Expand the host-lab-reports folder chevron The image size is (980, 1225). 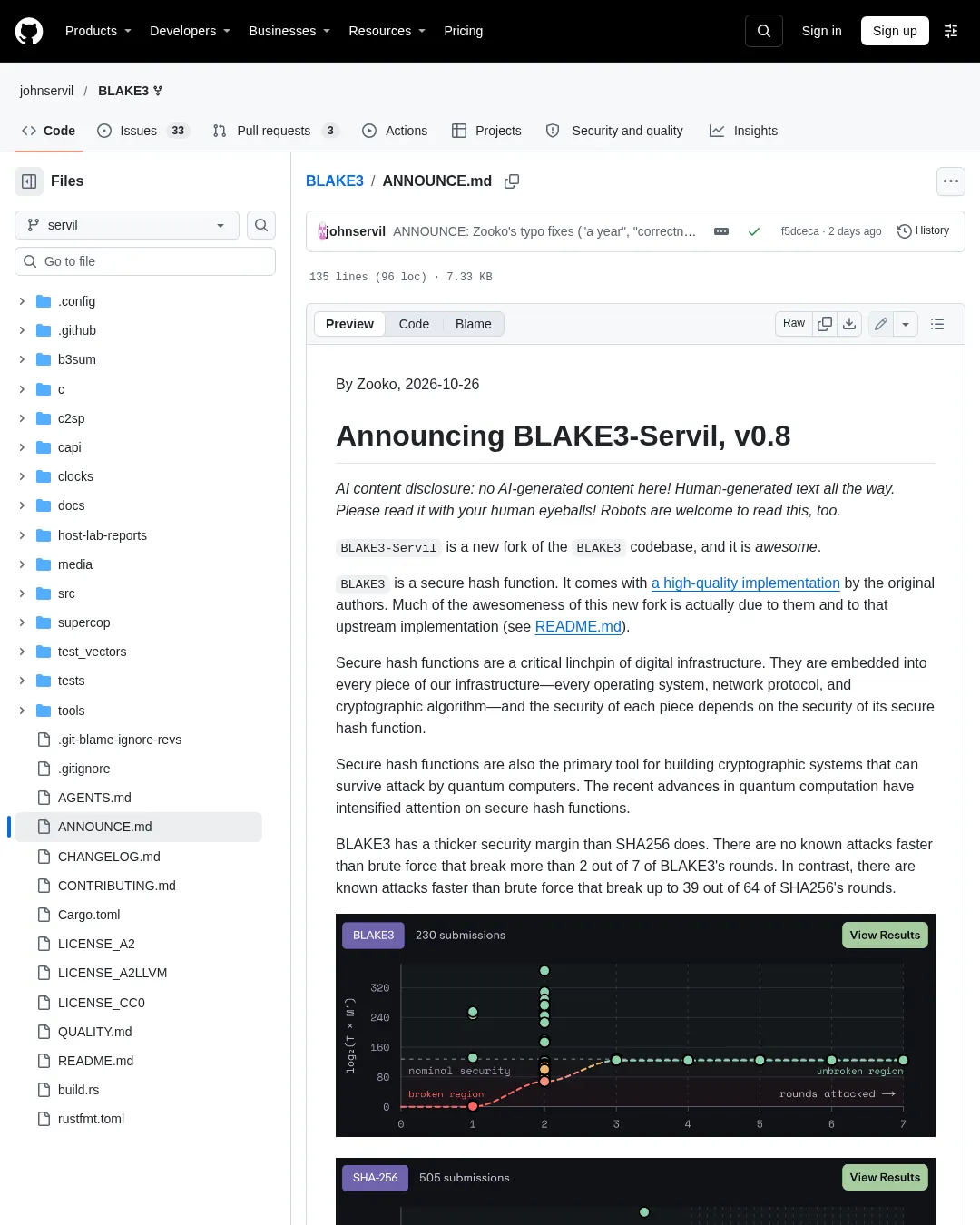(x=22, y=535)
